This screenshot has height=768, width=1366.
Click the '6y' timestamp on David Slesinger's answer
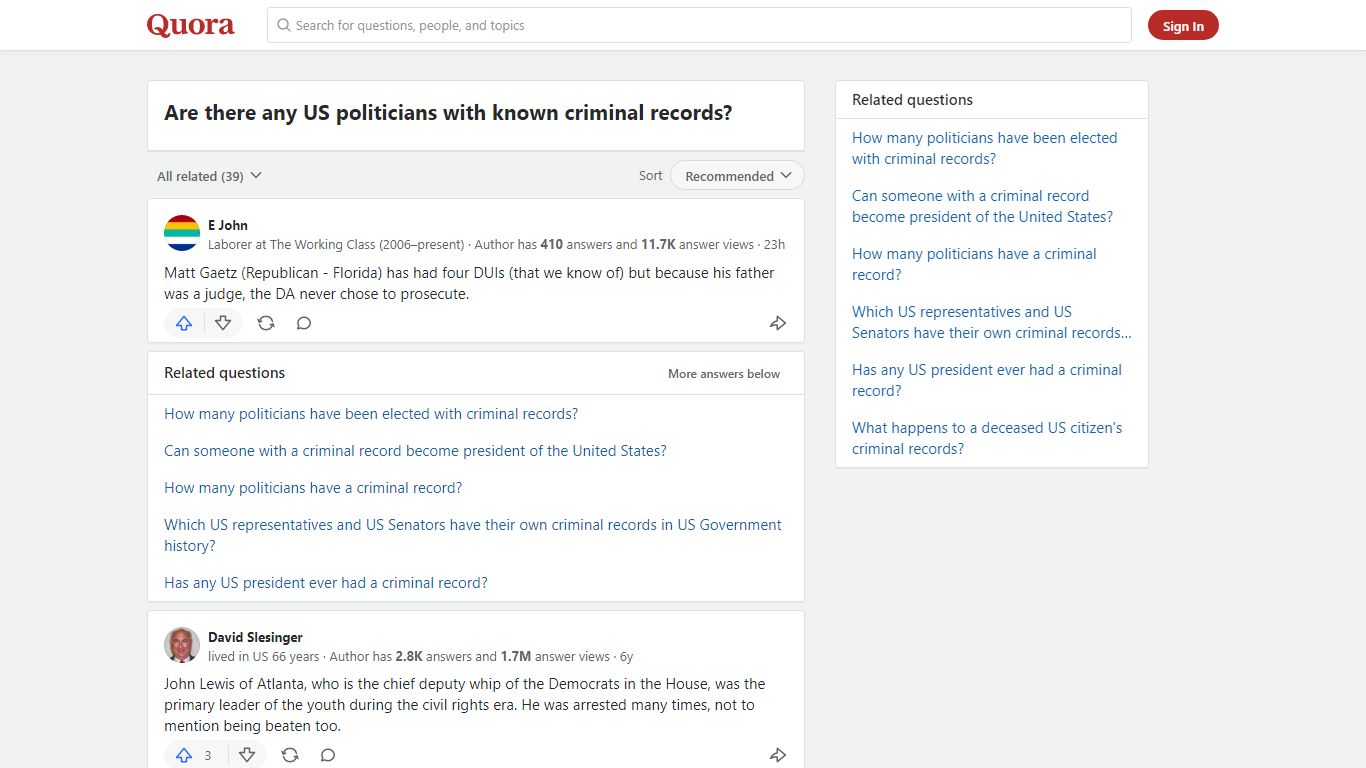[626, 656]
